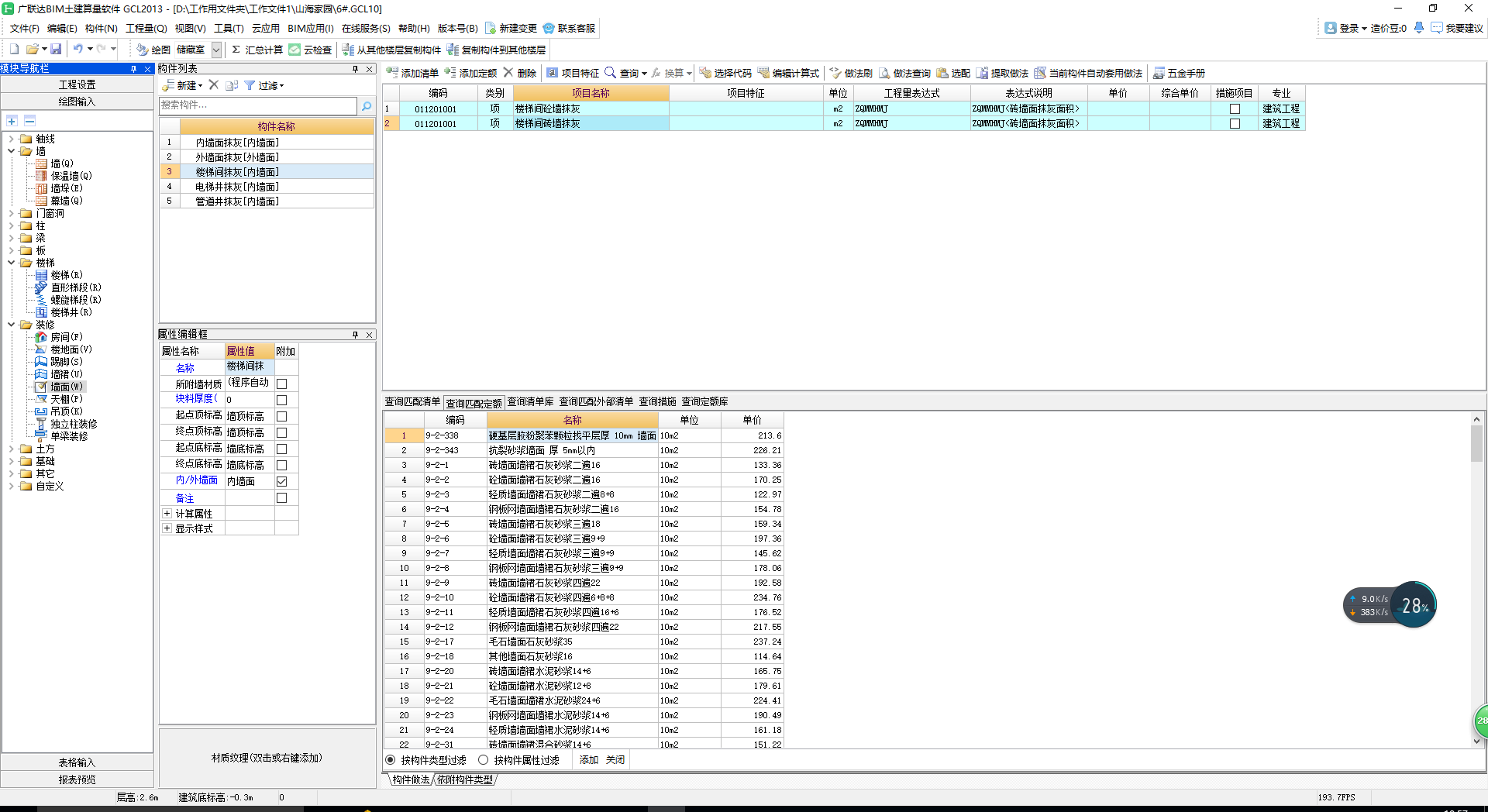
Task: Click 关闭 button below quota list
Action: 615,760
